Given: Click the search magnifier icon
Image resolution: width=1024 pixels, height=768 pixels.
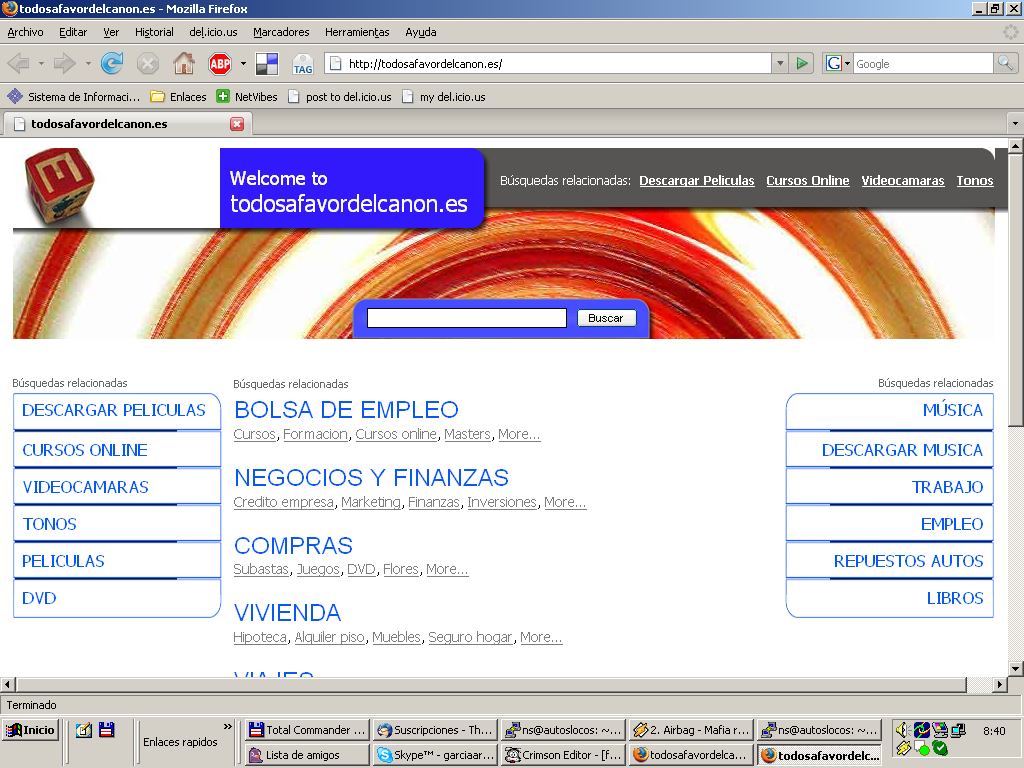Looking at the screenshot, I should point(1005,63).
